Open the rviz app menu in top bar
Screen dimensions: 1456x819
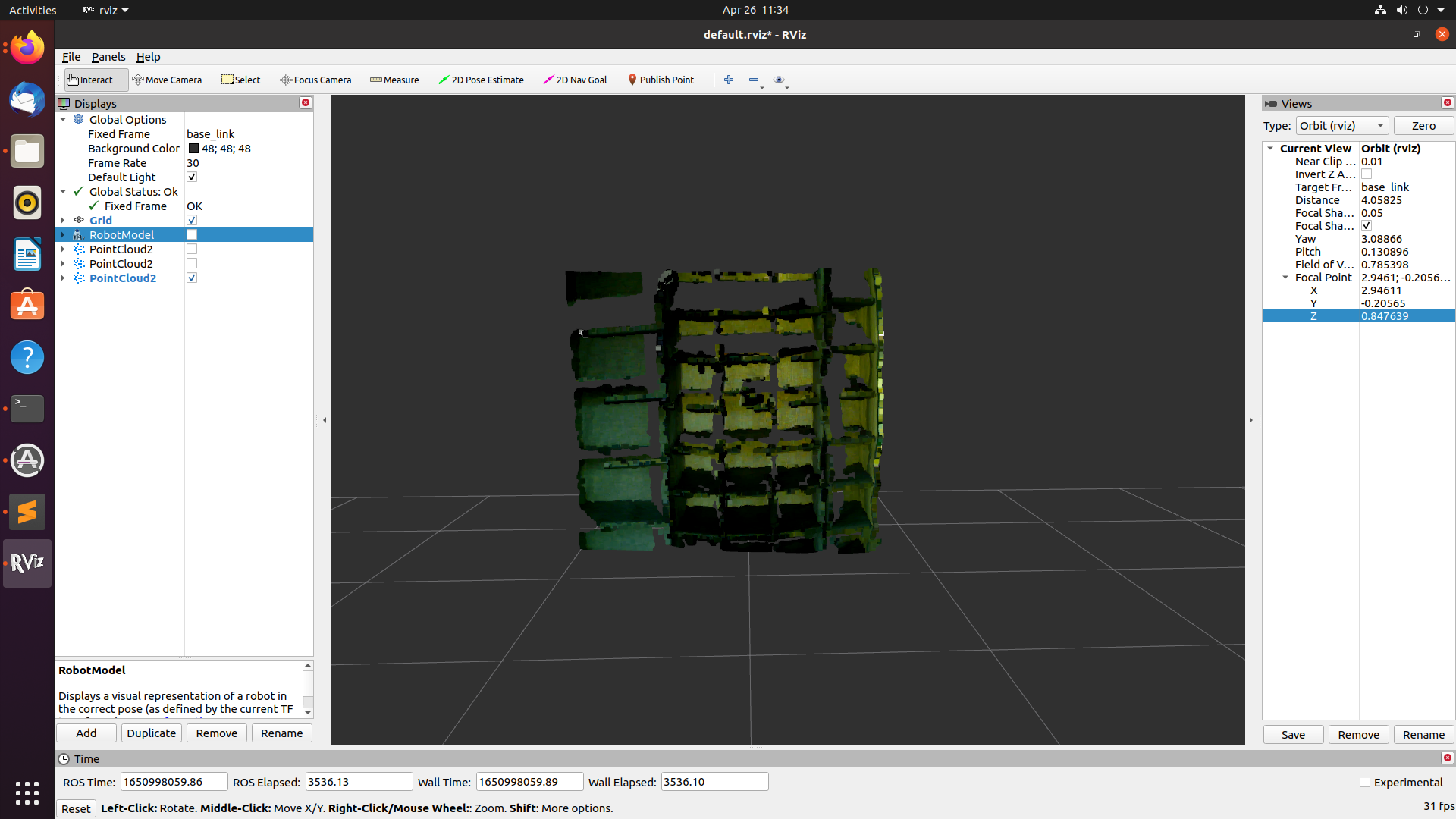coord(106,10)
